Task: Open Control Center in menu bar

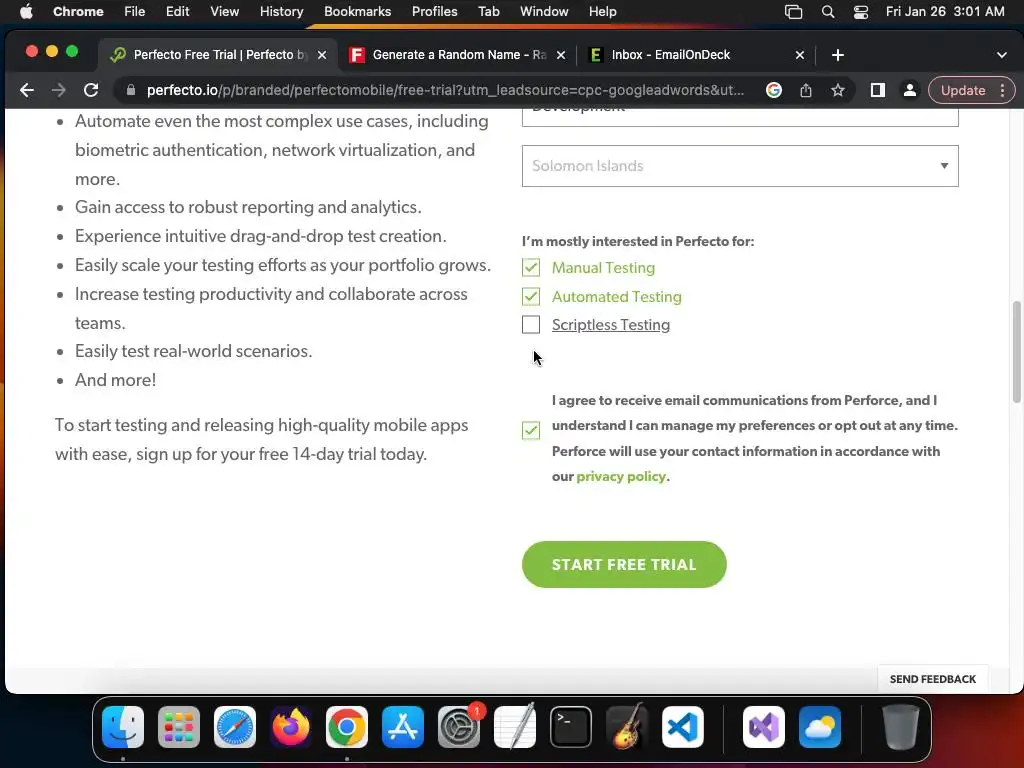Action: pyautogui.click(x=861, y=12)
